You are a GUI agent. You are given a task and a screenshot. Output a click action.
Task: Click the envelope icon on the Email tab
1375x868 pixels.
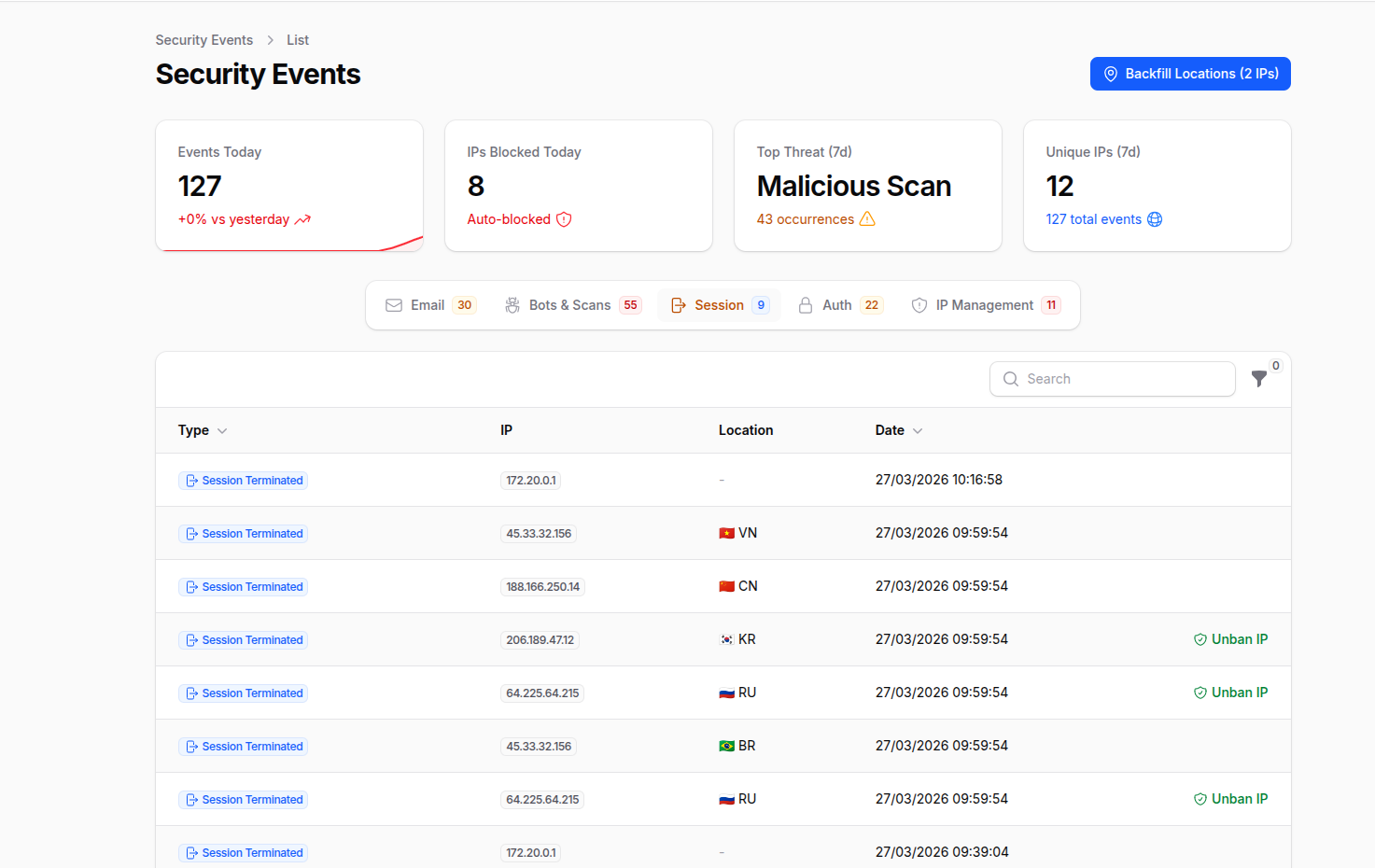pyautogui.click(x=394, y=304)
